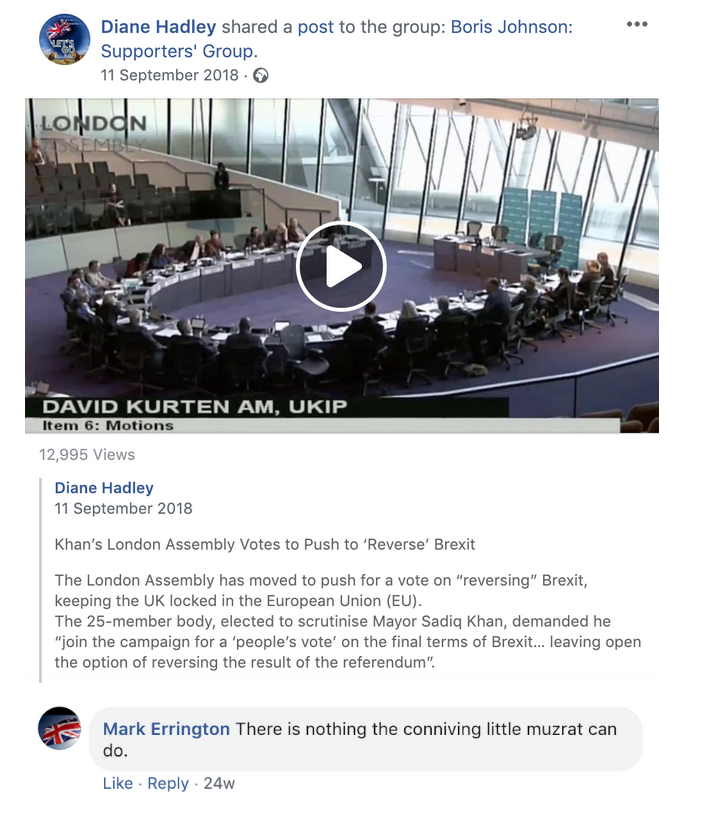Reply to Mark Errington's comment
Image resolution: width=709 pixels, height=819 pixels.
point(168,783)
